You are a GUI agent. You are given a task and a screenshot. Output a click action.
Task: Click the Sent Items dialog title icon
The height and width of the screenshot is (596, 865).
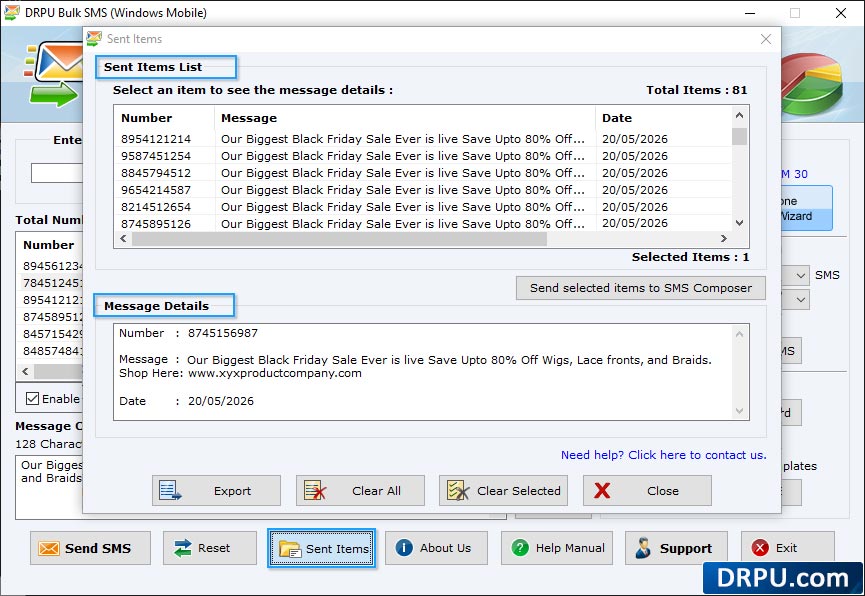click(x=94, y=39)
